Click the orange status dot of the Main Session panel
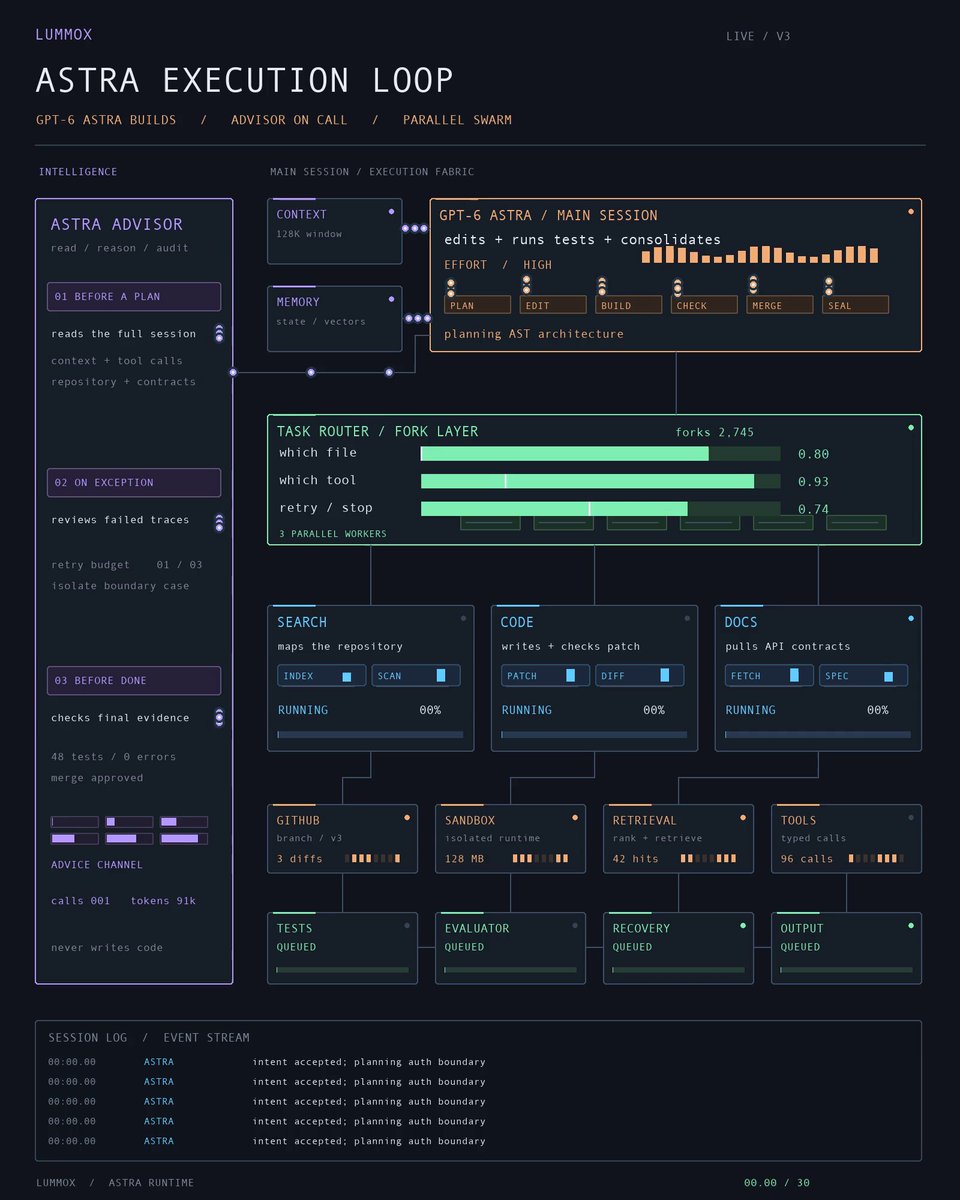960x1200 pixels. [x=910, y=212]
